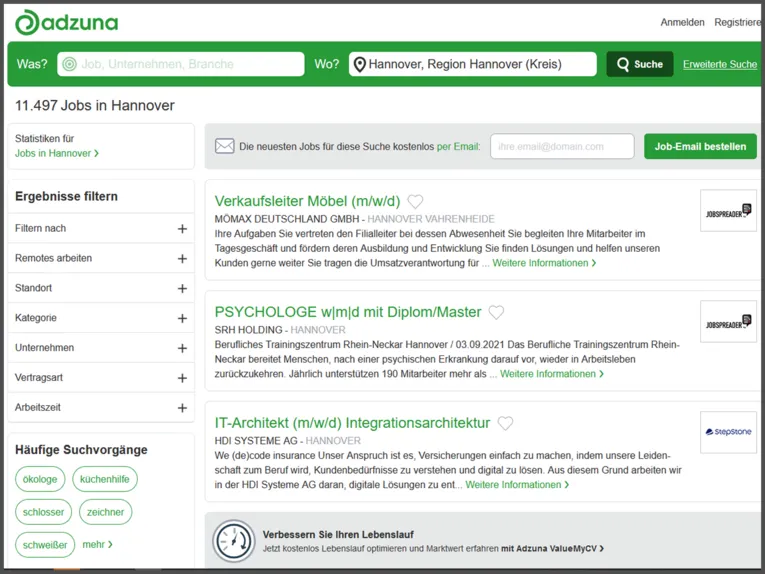
Task: Select the zeichner search tag
Action: coord(105,512)
